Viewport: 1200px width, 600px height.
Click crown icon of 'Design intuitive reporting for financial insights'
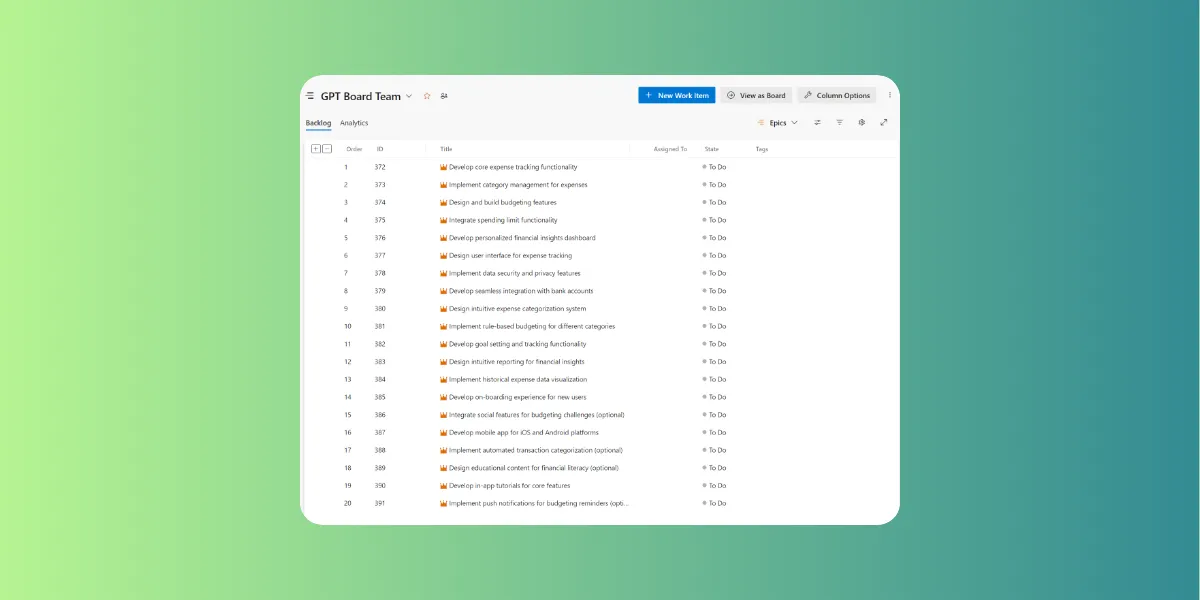tap(443, 362)
